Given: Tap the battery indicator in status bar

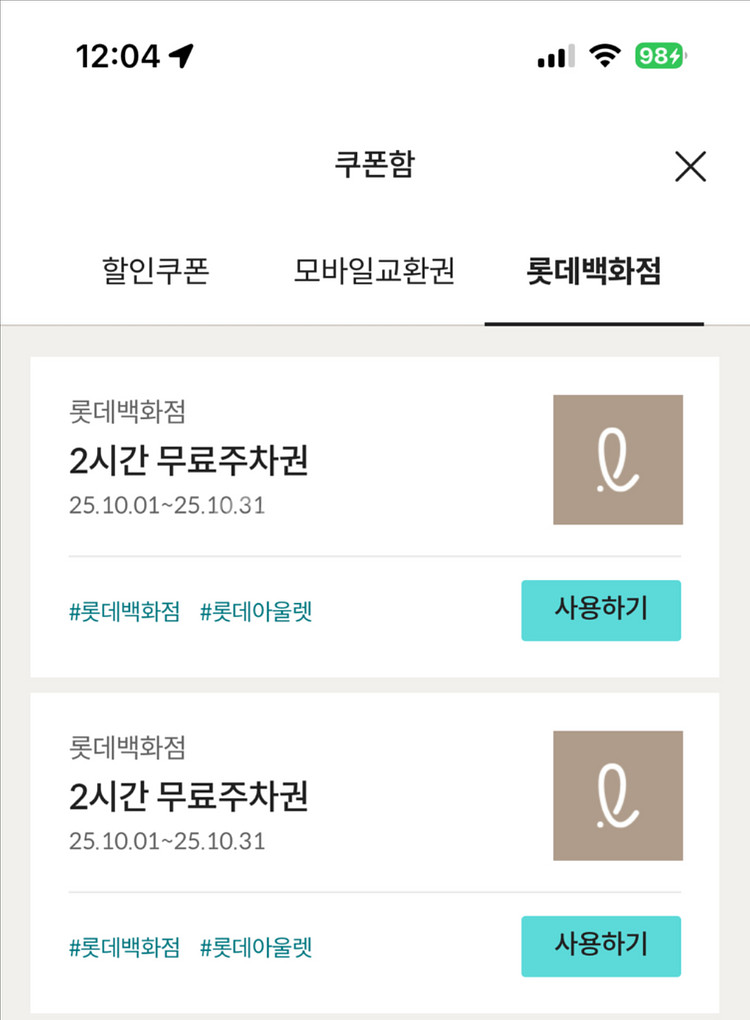Looking at the screenshot, I should pyautogui.click(x=662, y=57).
